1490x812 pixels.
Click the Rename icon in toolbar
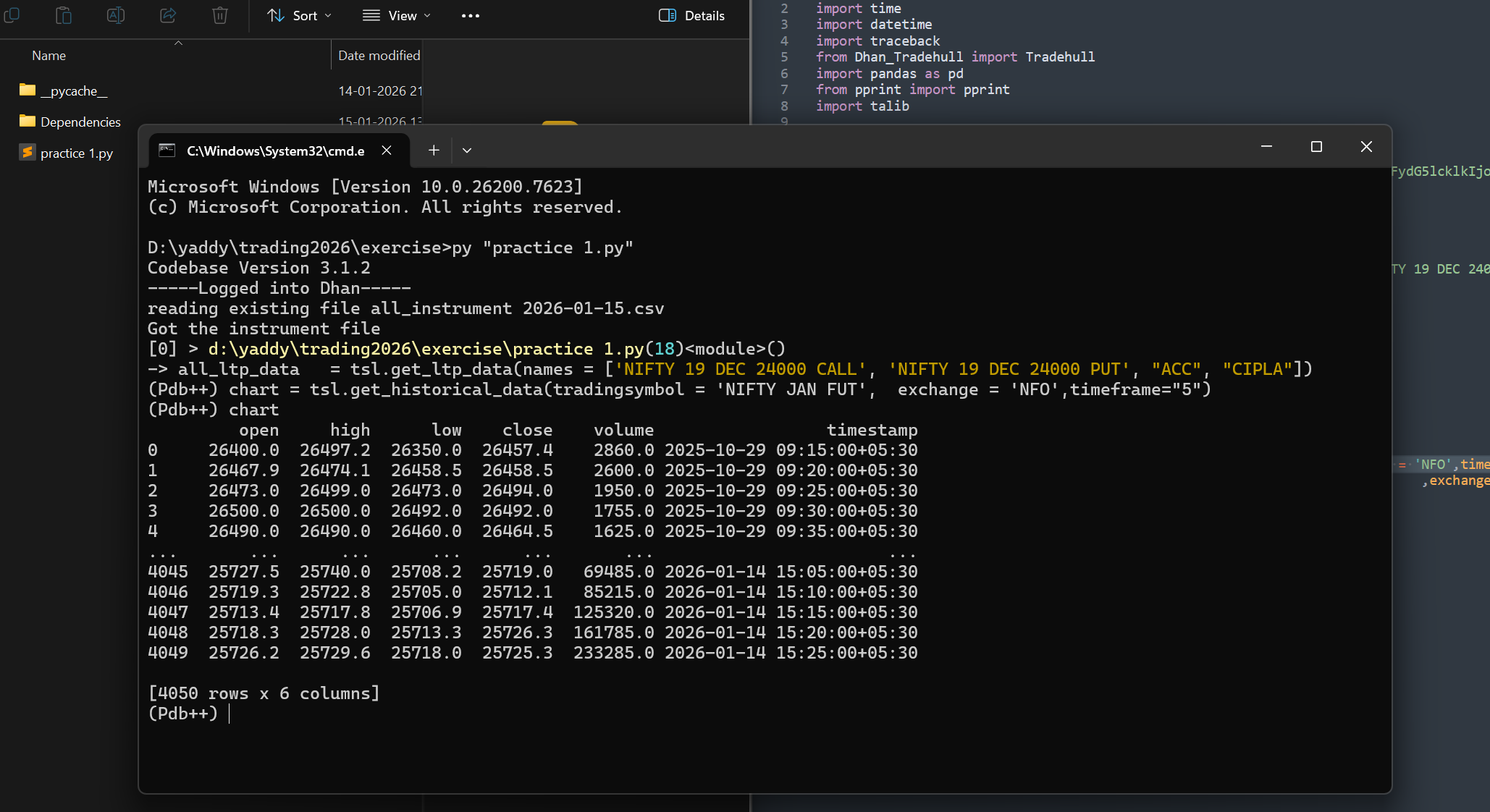[116, 14]
